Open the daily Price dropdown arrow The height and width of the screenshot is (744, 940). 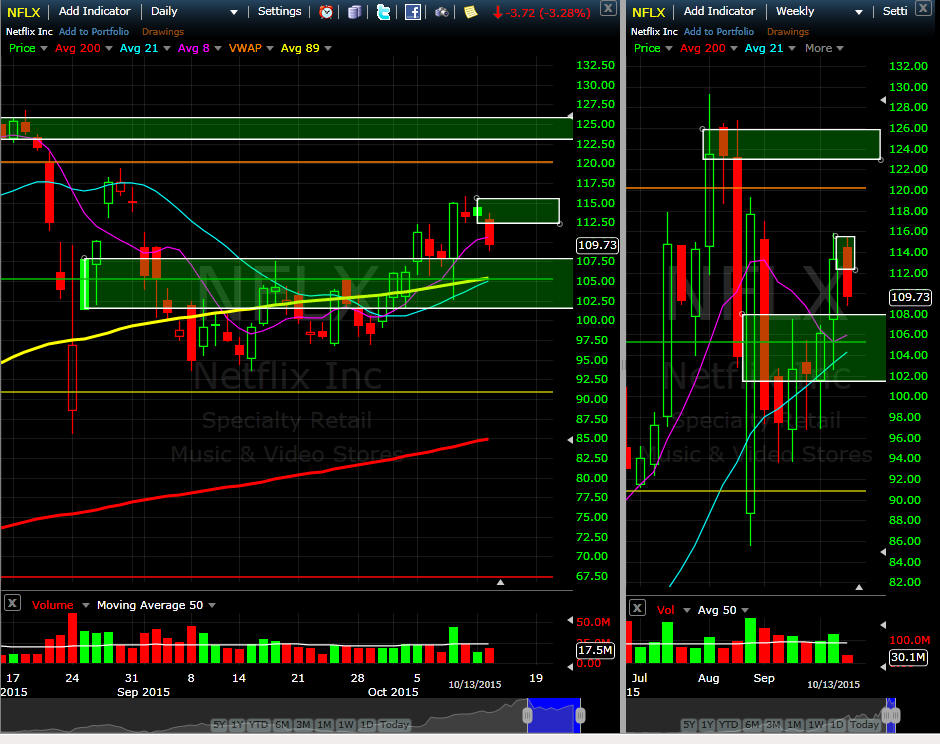point(44,49)
